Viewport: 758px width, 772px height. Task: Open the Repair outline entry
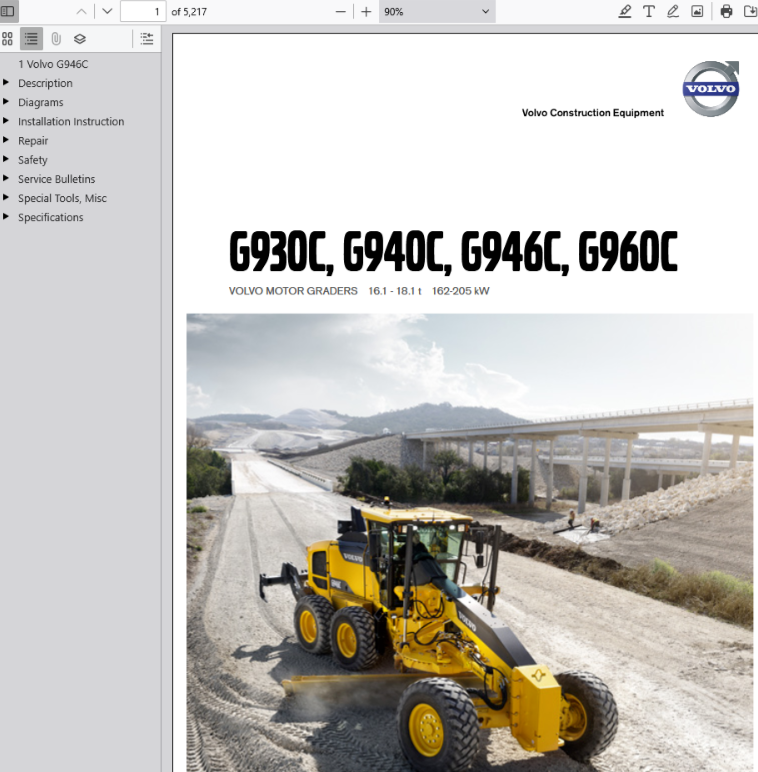click(33, 141)
